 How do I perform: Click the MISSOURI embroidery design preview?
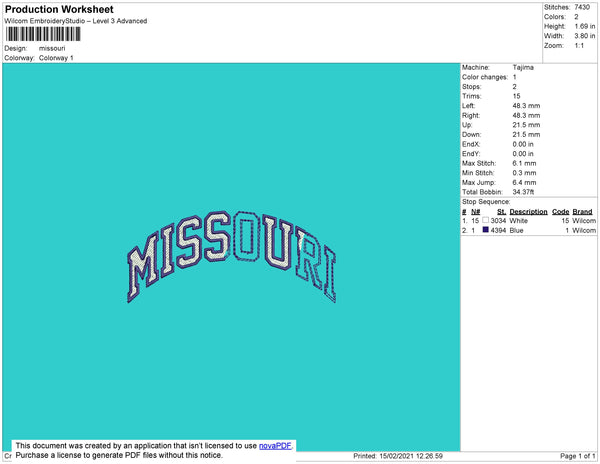(x=232, y=256)
